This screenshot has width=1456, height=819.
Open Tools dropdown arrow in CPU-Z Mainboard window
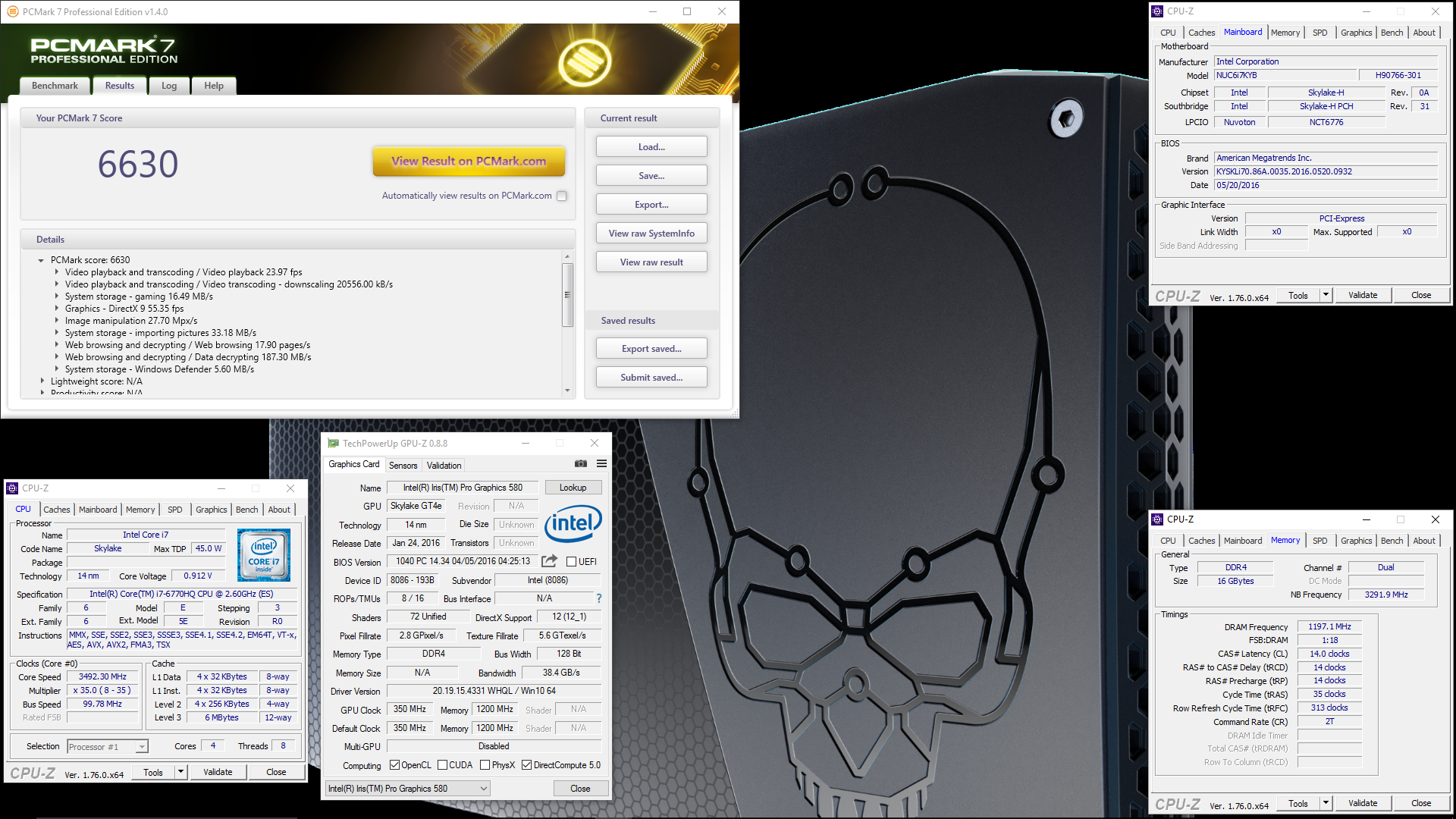tap(1326, 295)
